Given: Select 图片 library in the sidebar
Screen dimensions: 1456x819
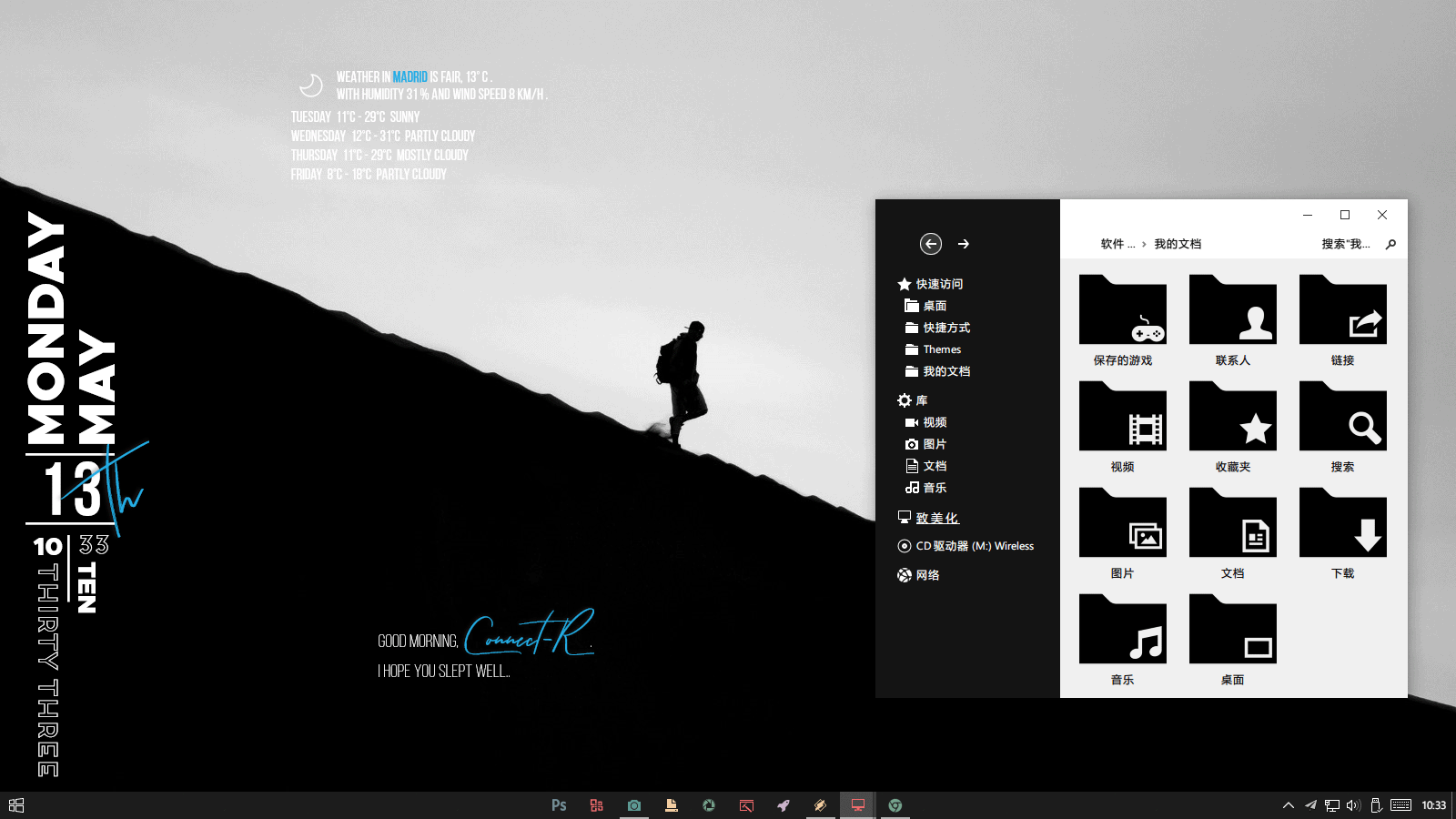Looking at the screenshot, I should tap(925, 444).
